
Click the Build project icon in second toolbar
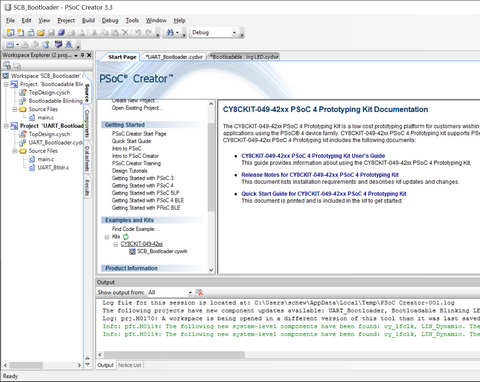10,44
